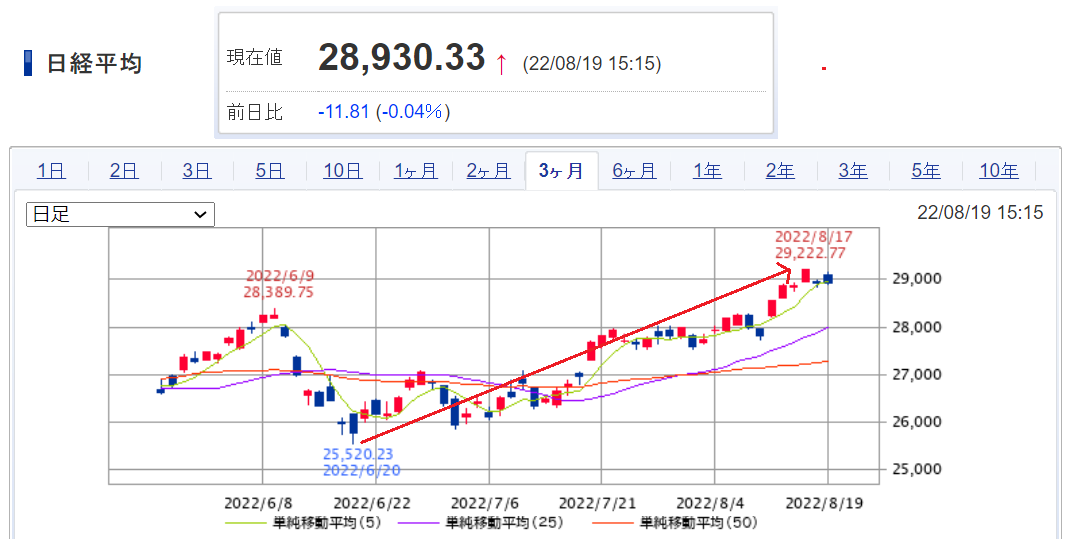Switch chart range to 3日
This screenshot has width=1065, height=539.
click(x=197, y=170)
